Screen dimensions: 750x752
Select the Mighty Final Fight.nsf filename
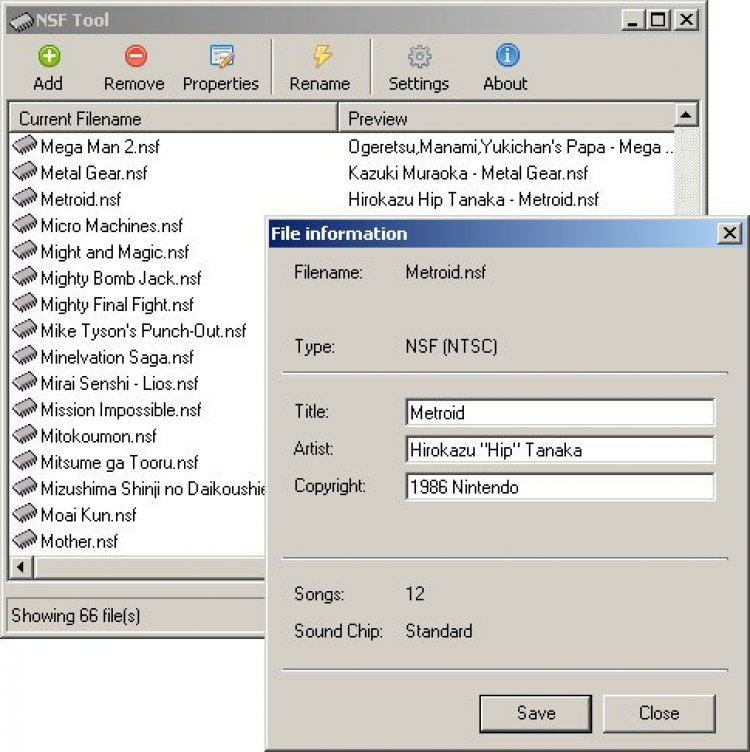point(117,305)
